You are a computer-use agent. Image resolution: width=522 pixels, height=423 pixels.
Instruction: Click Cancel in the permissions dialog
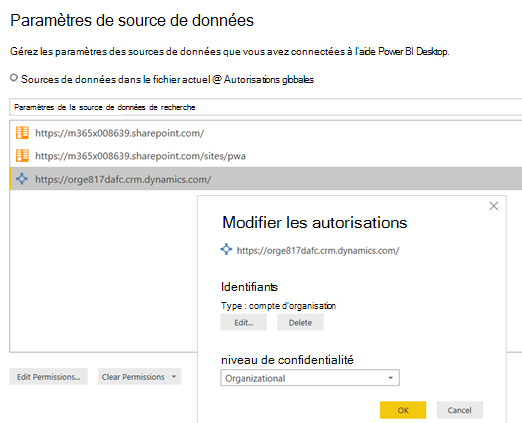pos(460,410)
